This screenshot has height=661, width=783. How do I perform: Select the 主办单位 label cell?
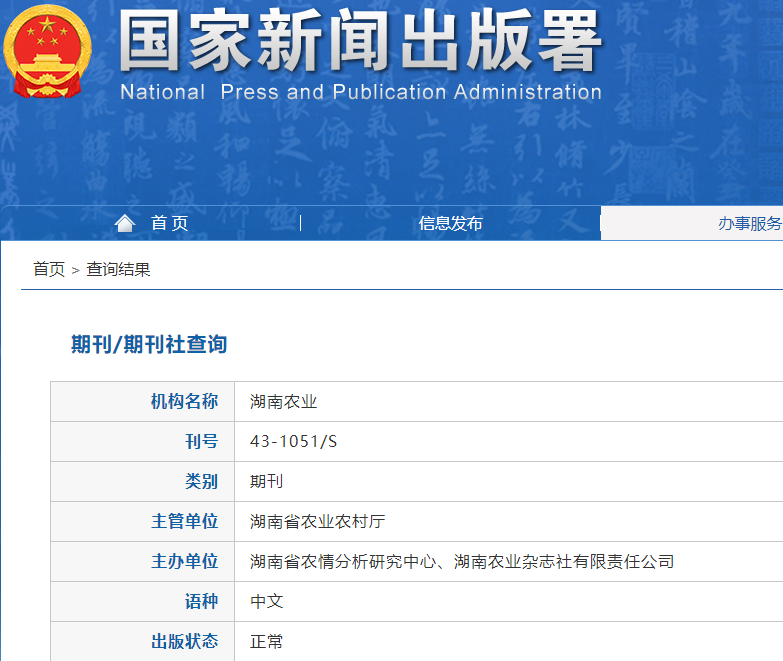tap(143, 561)
